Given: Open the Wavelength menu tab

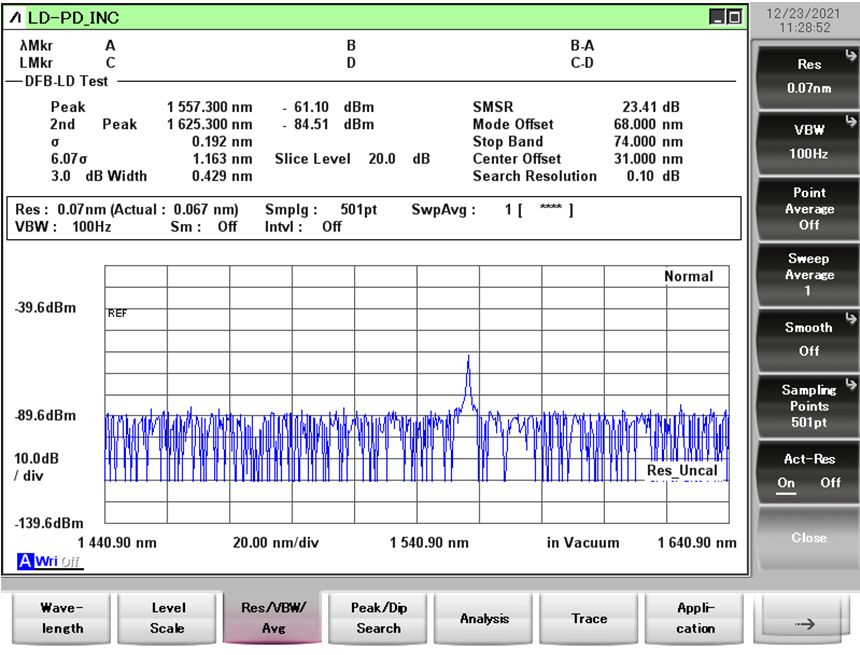Looking at the screenshot, I should click(x=62, y=618).
